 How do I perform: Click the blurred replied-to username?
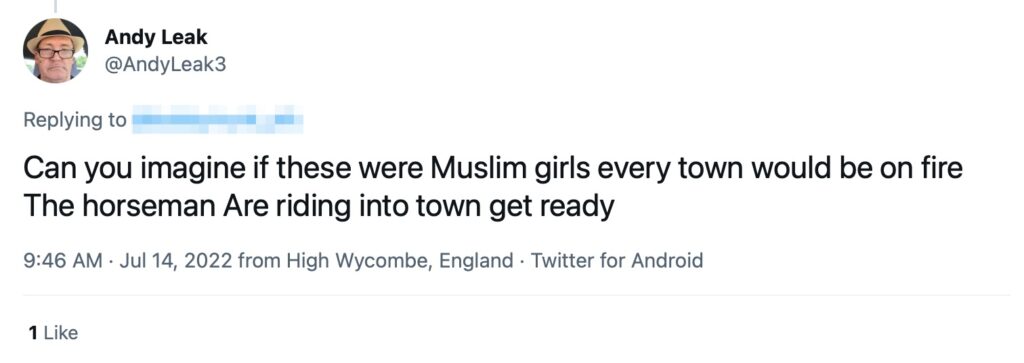tap(217, 121)
